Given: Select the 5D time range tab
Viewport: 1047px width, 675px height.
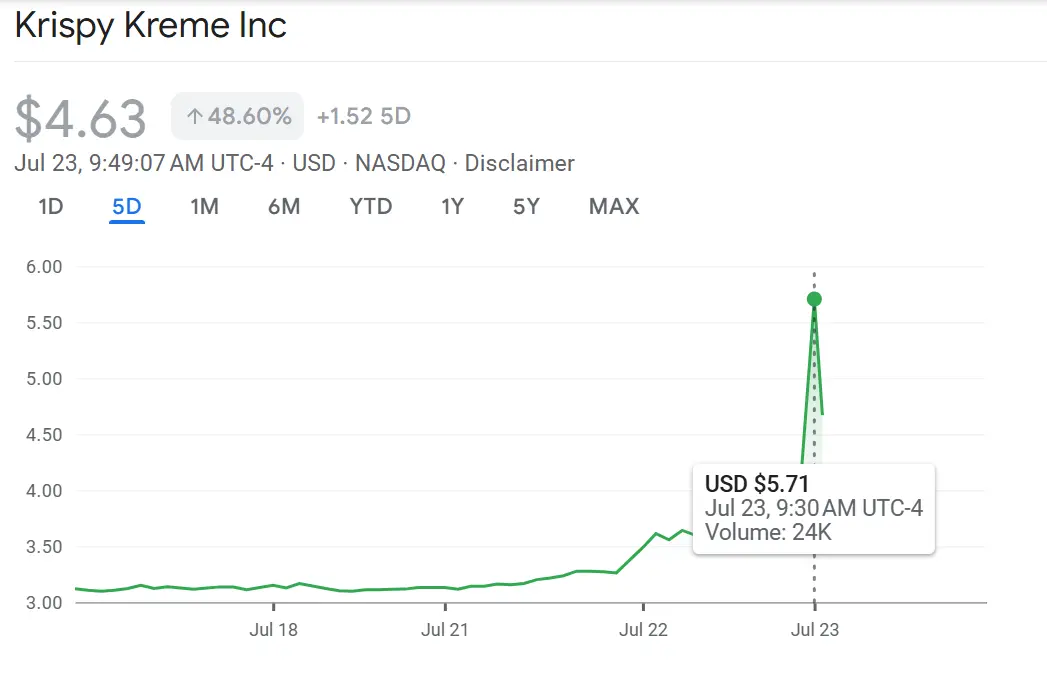Looking at the screenshot, I should point(127,207).
